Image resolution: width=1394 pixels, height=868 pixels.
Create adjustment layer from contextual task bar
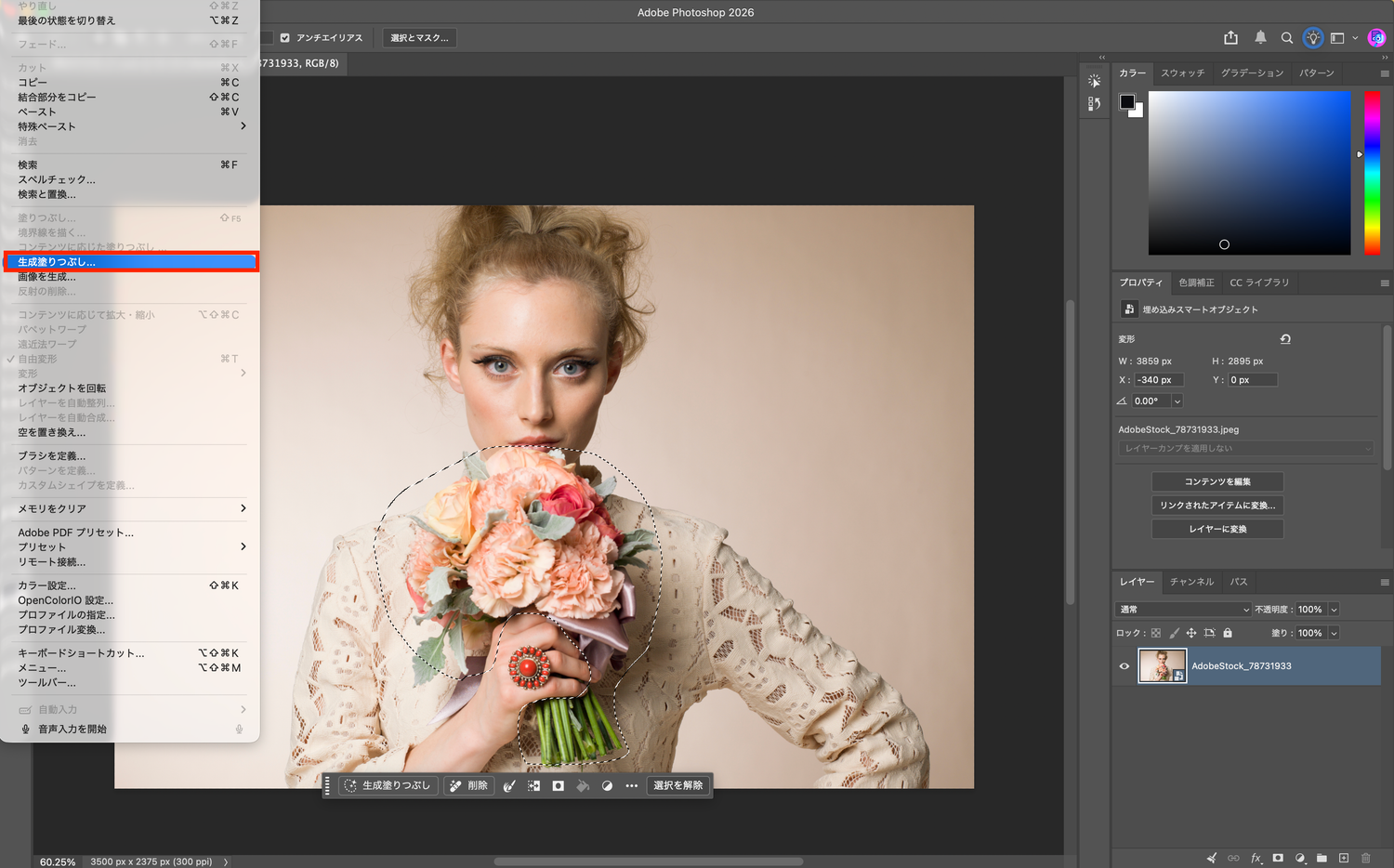pyautogui.click(x=607, y=785)
